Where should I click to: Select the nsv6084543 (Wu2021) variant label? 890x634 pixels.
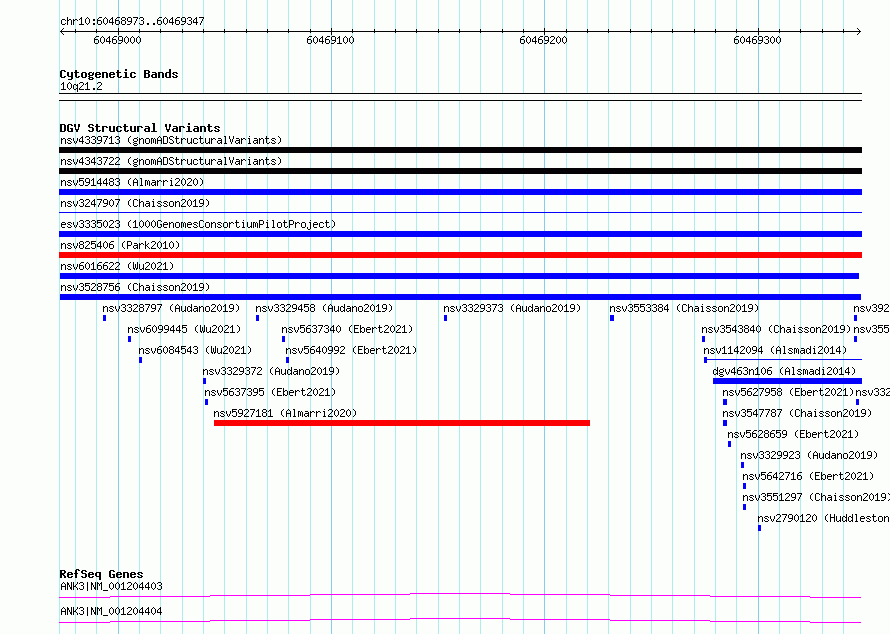click(x=195, y=350)
